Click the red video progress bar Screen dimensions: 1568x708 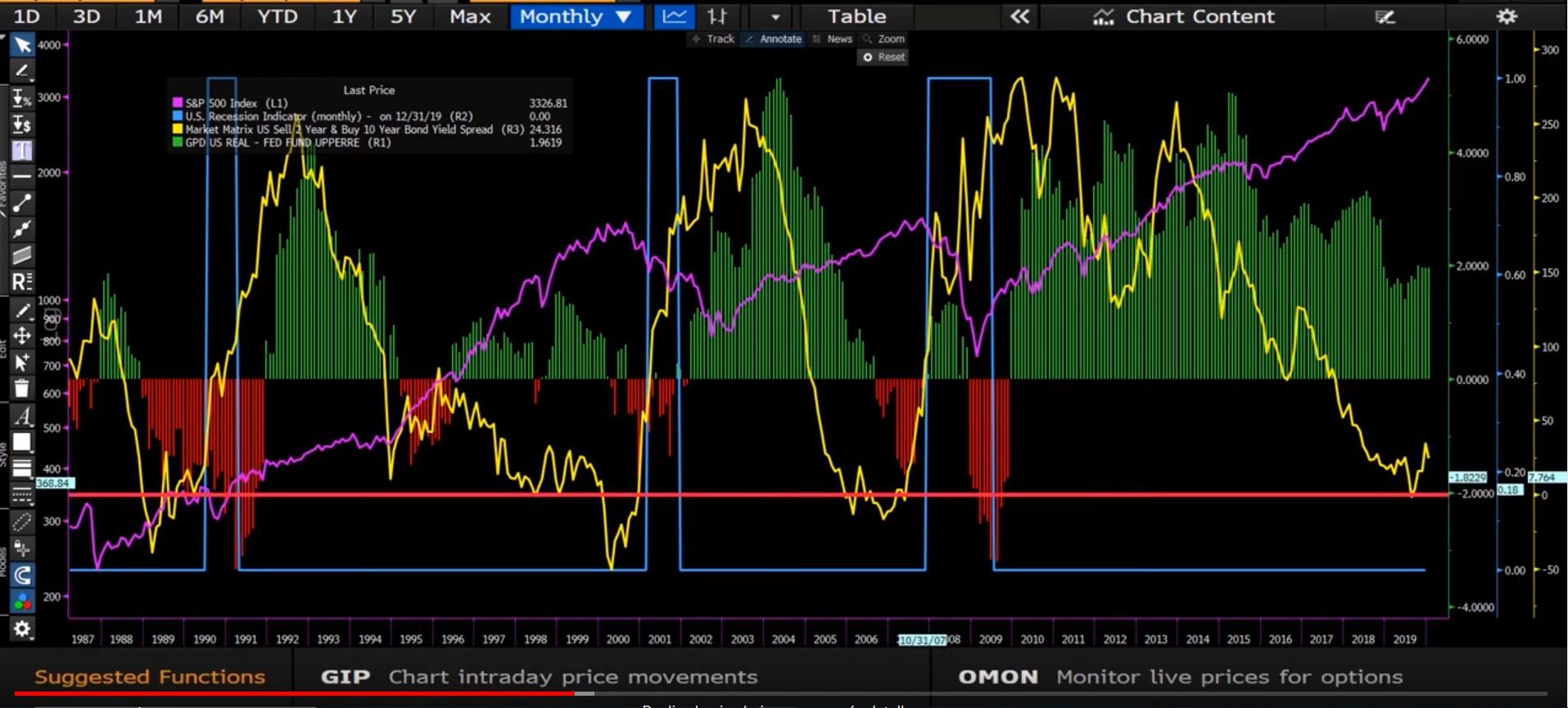coord(295,693)
